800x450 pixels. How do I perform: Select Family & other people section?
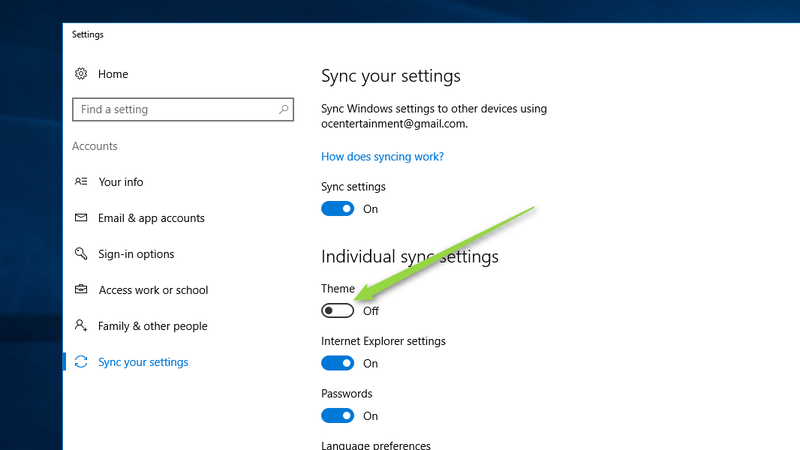pyautogui.click(x=153, y=326)
